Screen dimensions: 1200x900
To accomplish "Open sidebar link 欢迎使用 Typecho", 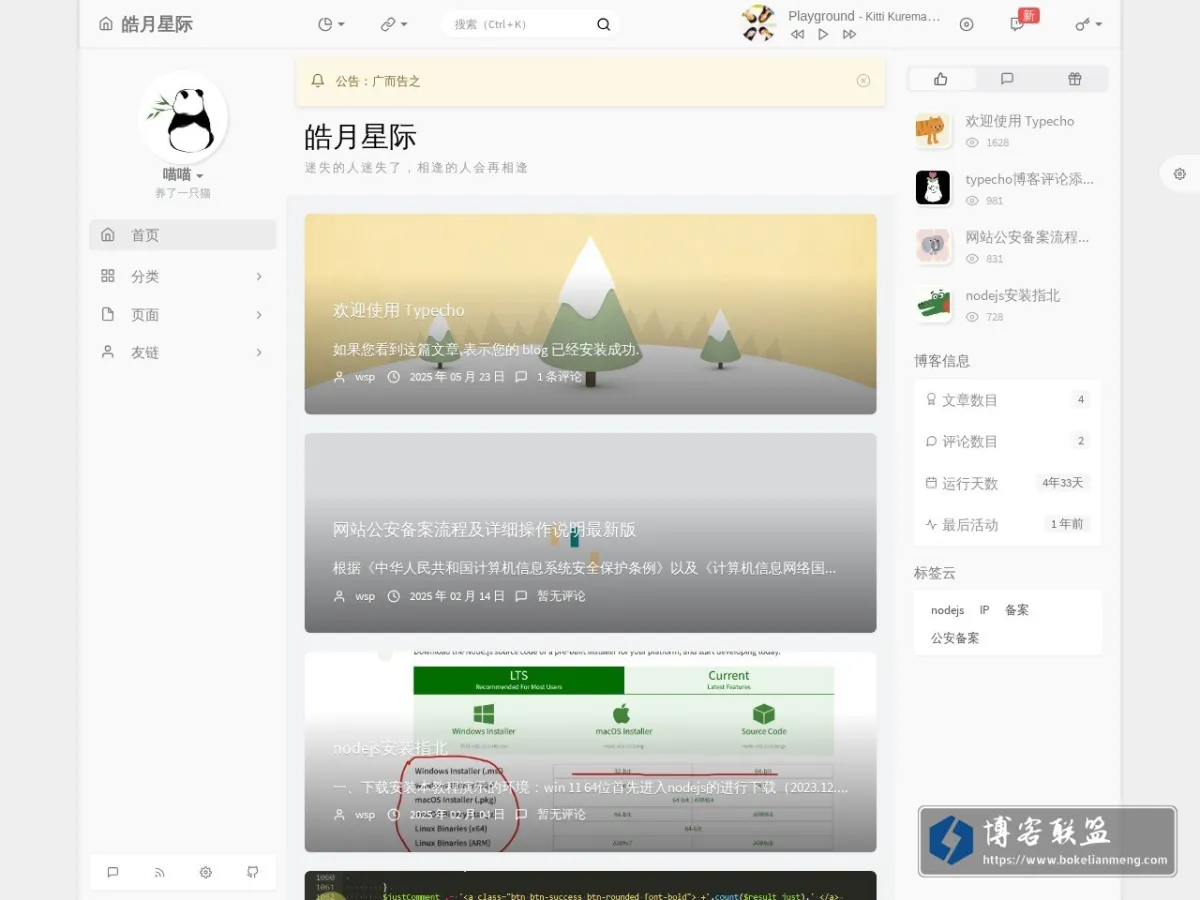I will pyautogui.click(x=1020, y=121).
